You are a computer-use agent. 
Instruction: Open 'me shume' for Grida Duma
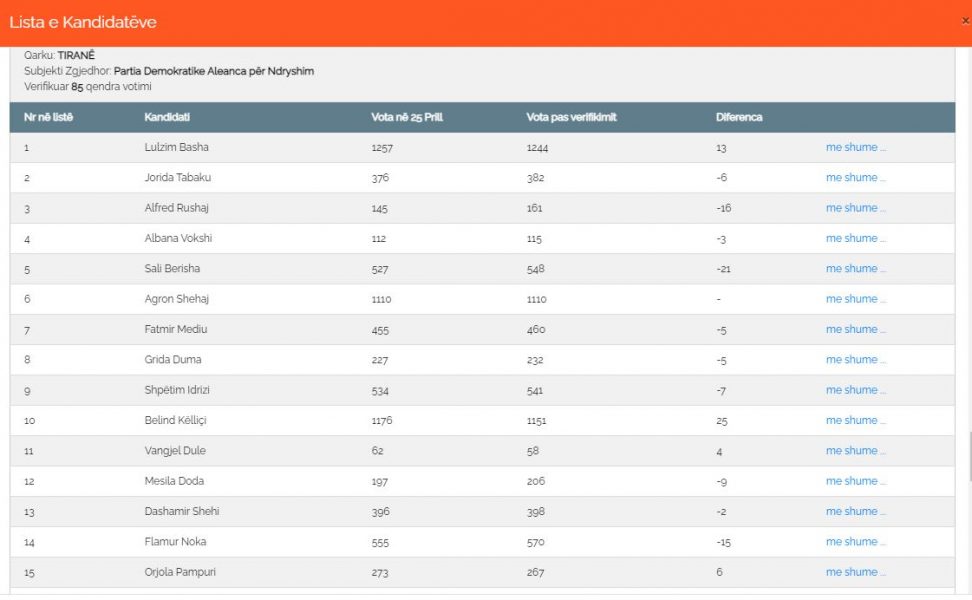855,360
